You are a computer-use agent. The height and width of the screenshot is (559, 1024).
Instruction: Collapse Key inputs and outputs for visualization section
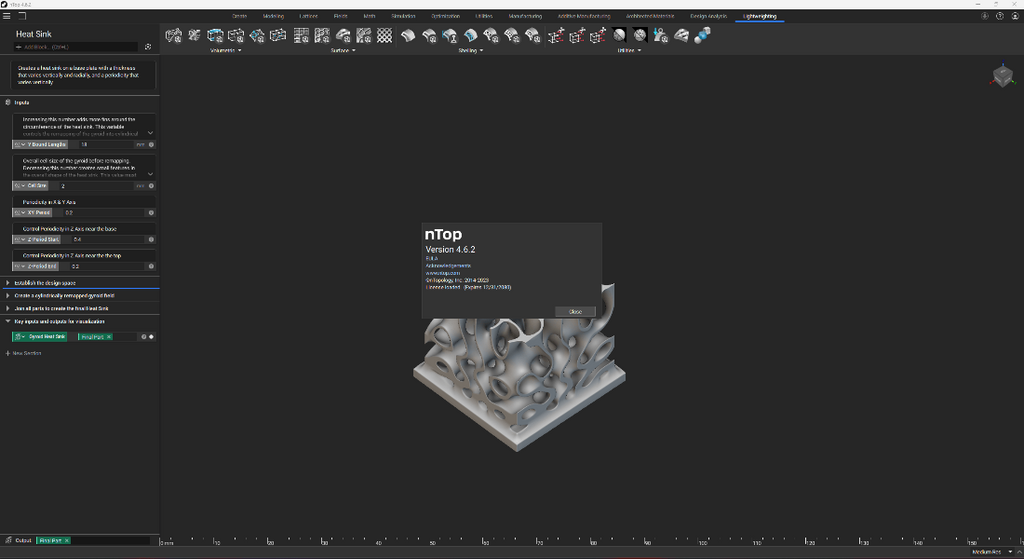[x=8, y=321]
